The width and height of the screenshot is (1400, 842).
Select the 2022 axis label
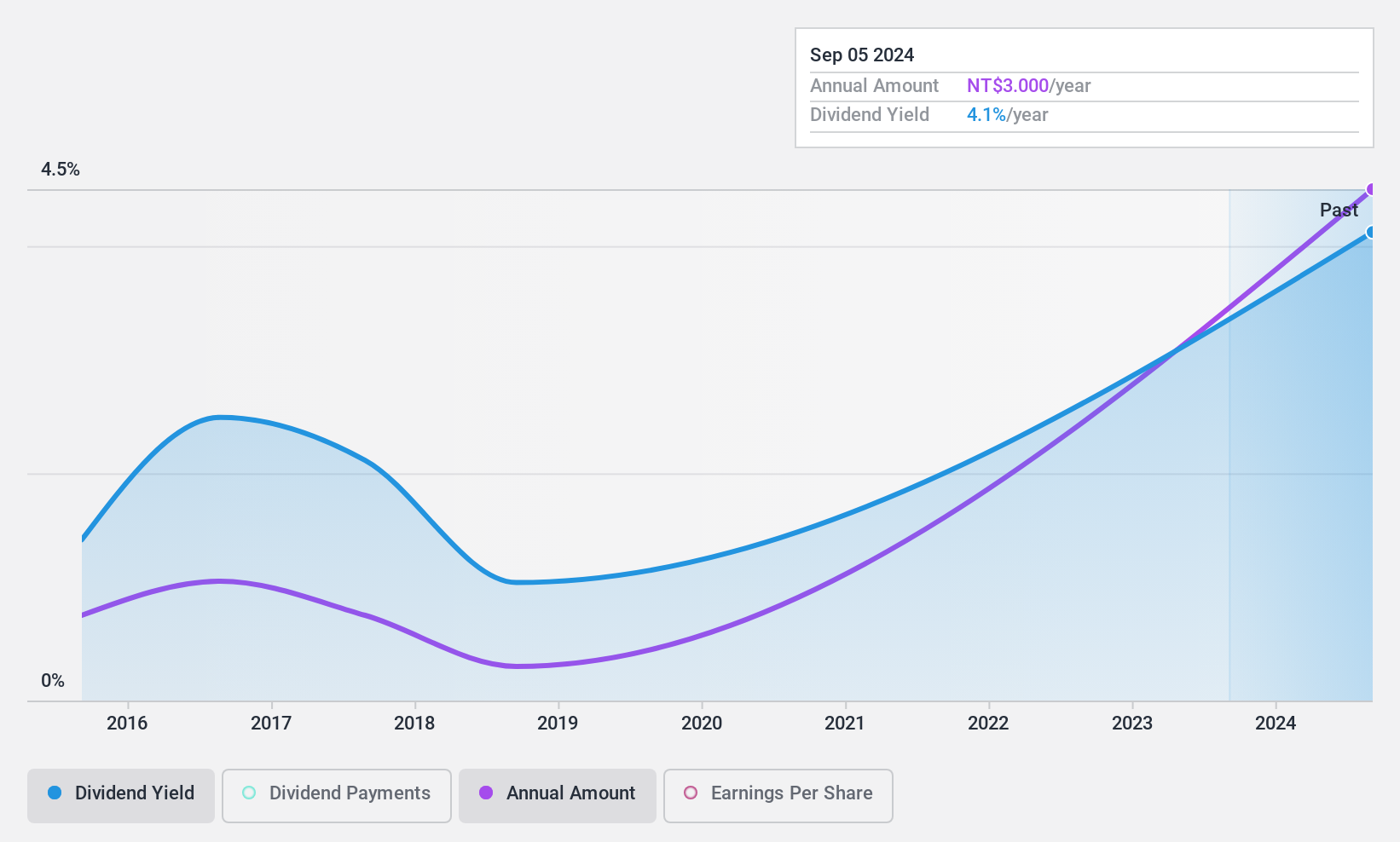tap(988, 724)
